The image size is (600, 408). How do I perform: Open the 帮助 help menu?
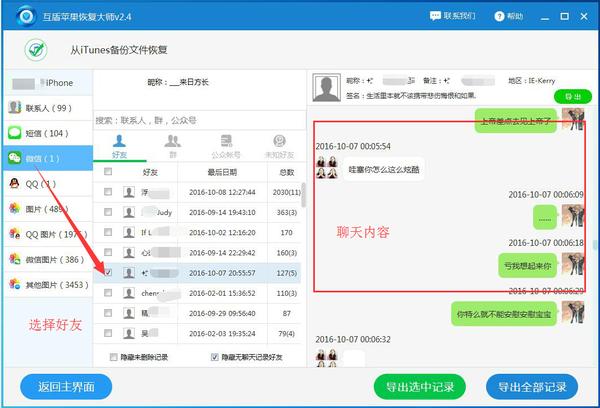[x=509, y=16]
